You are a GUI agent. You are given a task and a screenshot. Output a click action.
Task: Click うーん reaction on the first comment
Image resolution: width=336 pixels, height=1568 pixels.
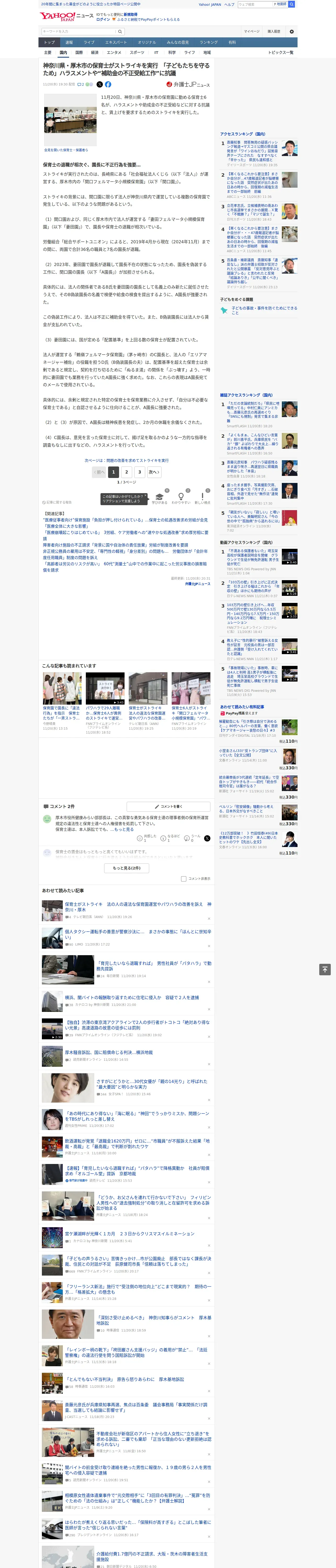[x=192, y=838]
